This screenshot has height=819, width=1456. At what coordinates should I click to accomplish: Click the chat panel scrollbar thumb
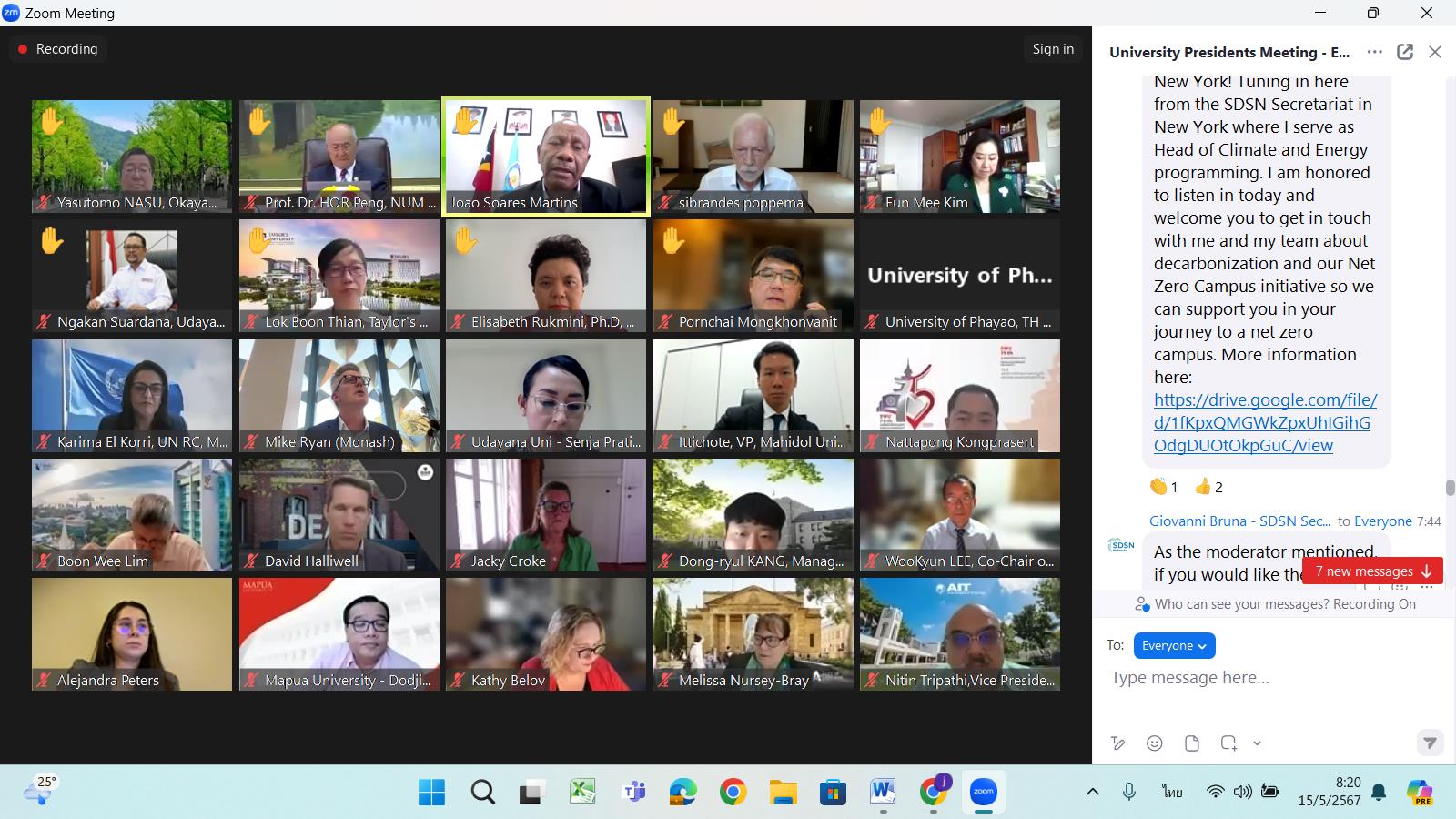(1450, 487)
